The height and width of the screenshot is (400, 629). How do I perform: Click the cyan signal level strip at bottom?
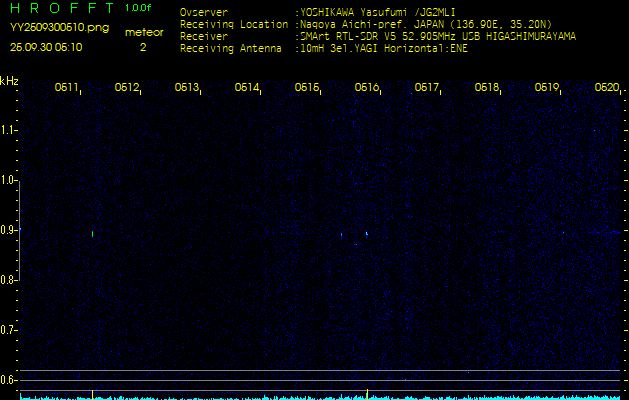click(x=321, y=398)
